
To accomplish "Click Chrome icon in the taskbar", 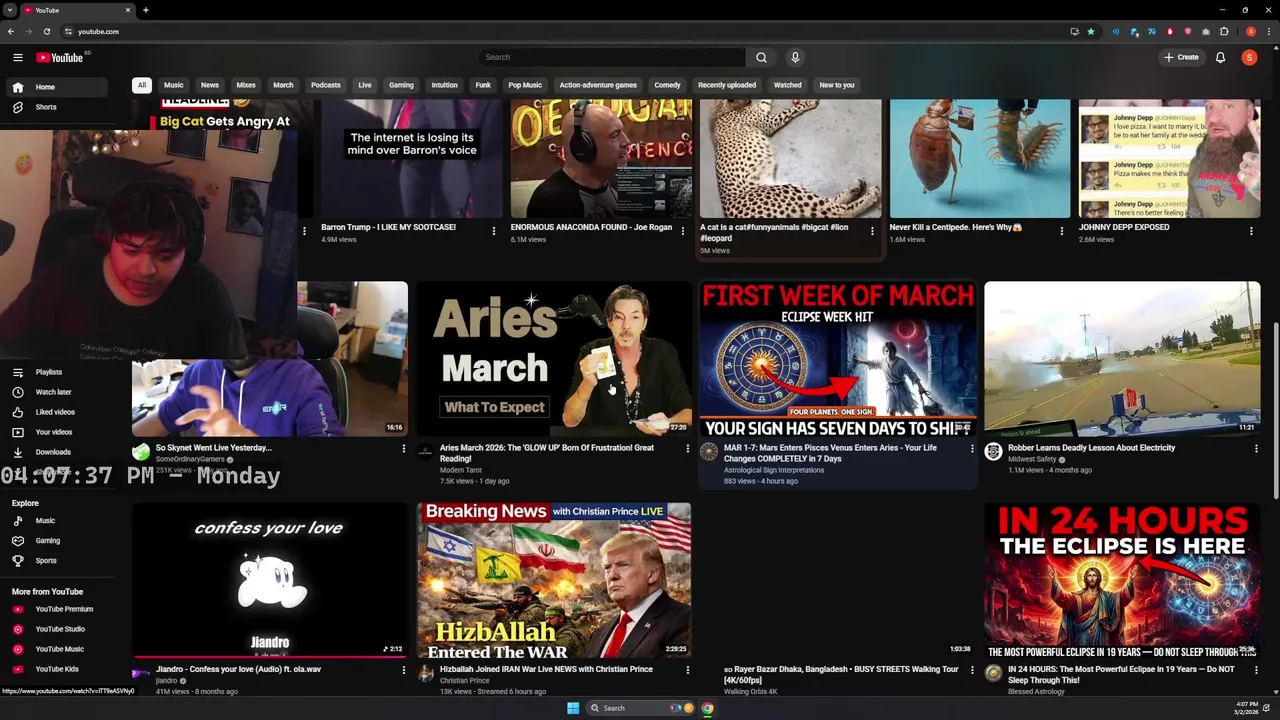I will (707, 708).
